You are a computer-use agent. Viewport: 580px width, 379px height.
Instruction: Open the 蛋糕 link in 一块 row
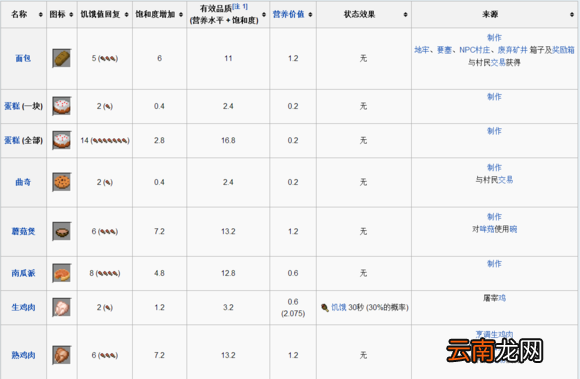point(12,106)
